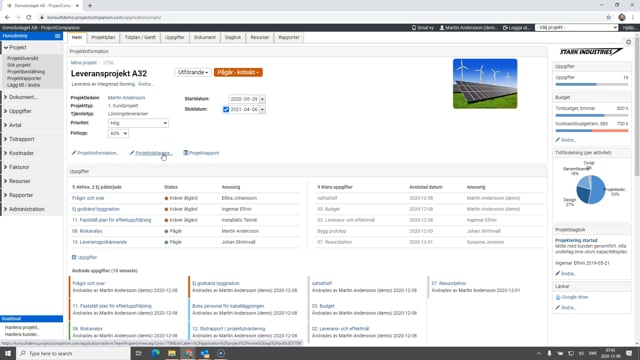Open the Prioritet dropdown set to Hög
640x360 pixels.
pyautogui.click(x=138, y=123)
